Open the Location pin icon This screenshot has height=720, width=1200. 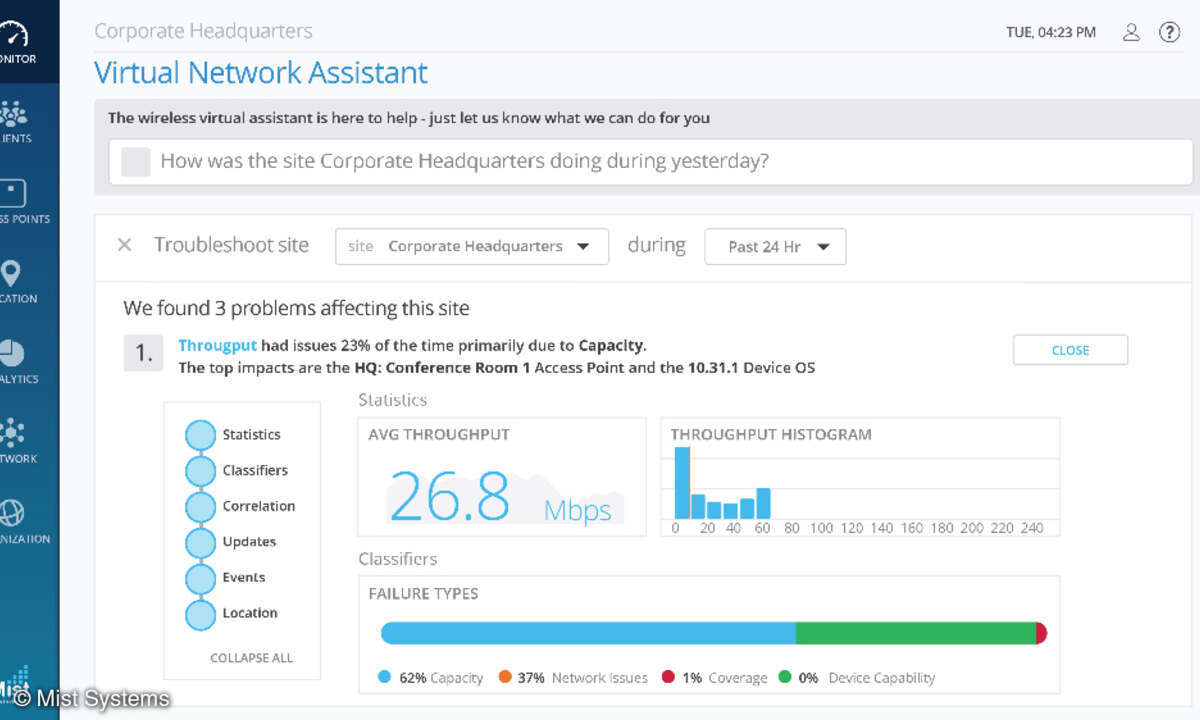tap(12, 273)
